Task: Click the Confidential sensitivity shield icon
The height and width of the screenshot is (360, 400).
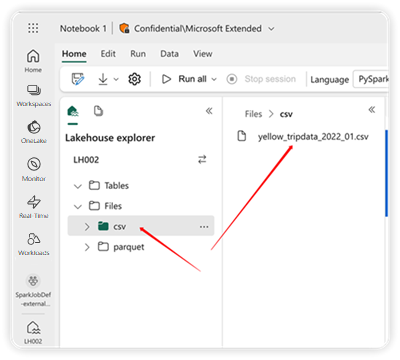Action: [x=124, y=28]
